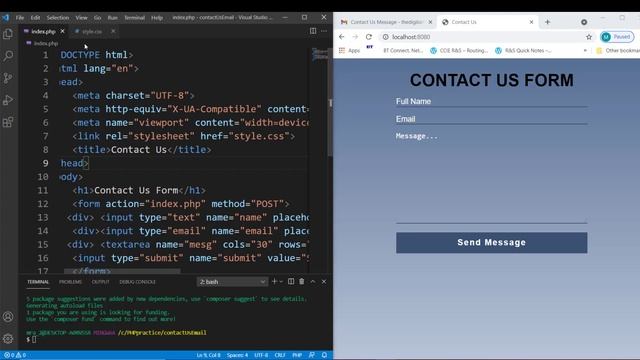Image resolution: width=640 pixels, height=360 pixels.
Task: Open the Edit menu
Action: click(35, 18)
